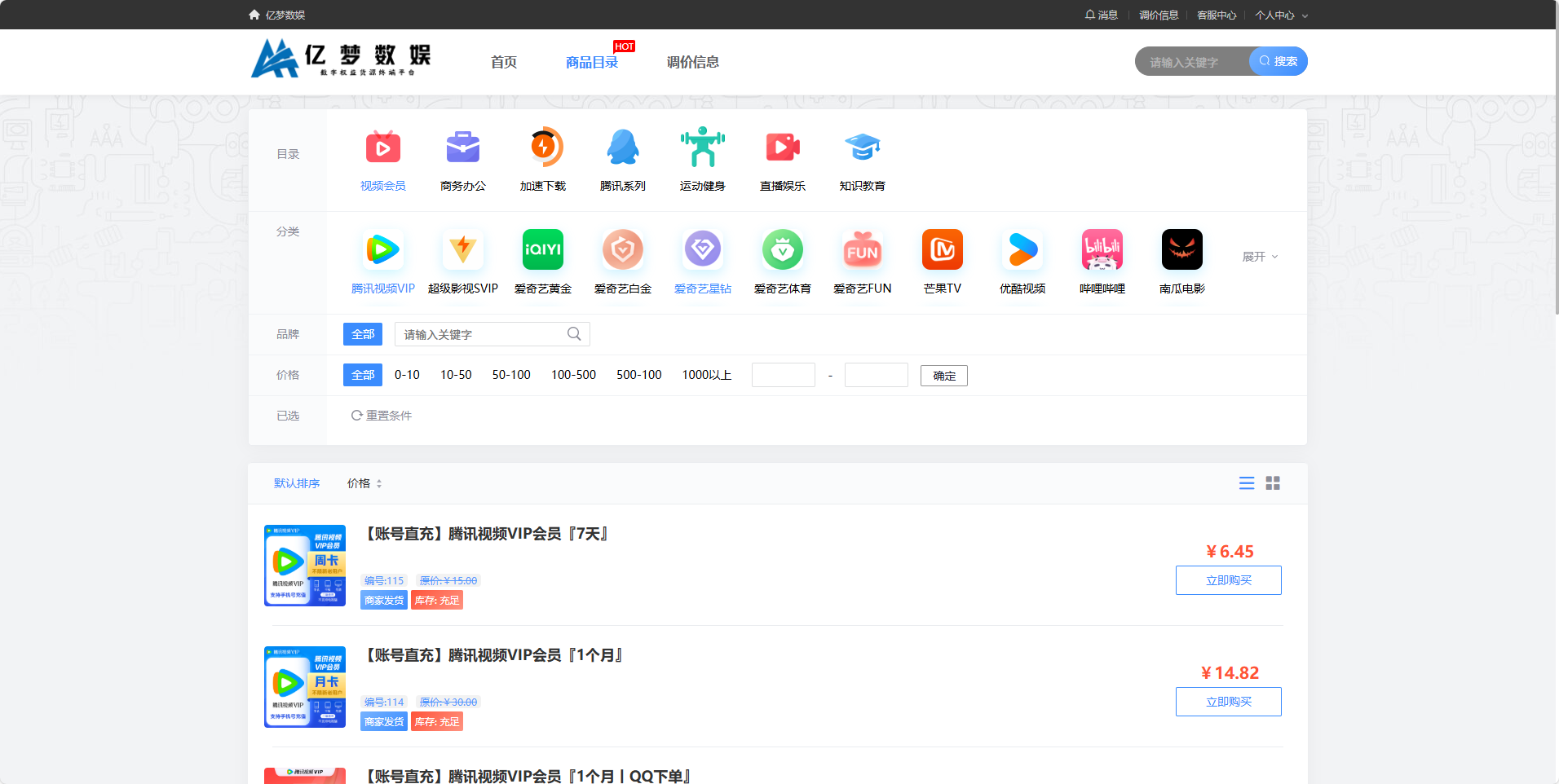Click the ¥6.45 price
The image size is (1559, 784).
click(1230, 552)
